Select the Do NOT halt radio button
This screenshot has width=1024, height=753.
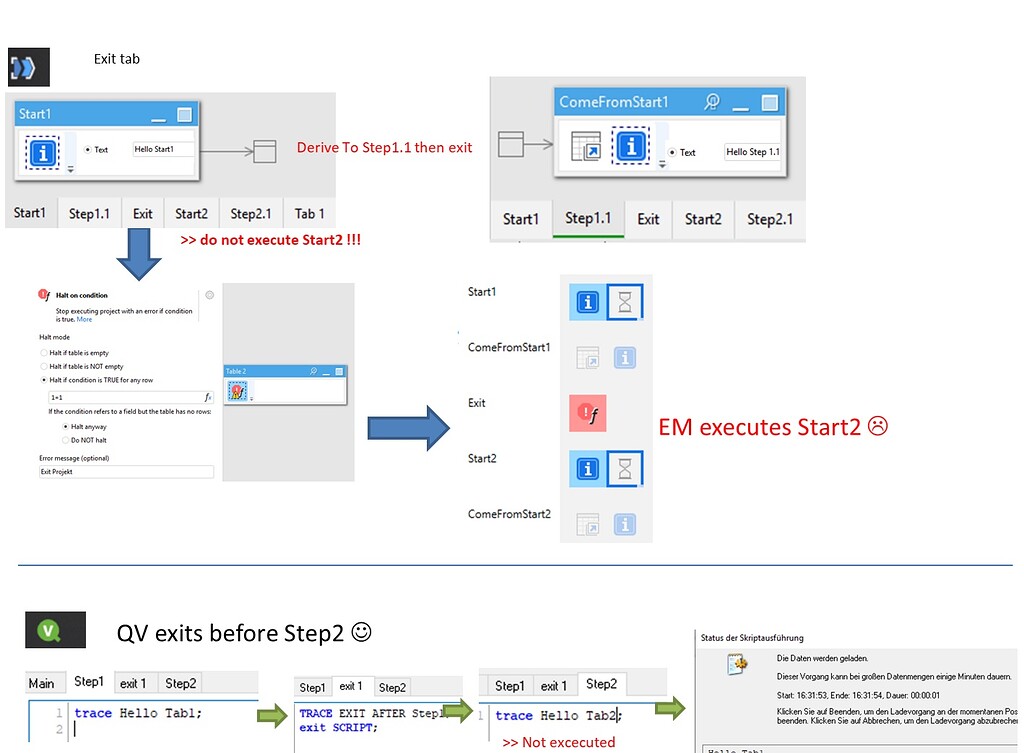[x=65, y=440]
